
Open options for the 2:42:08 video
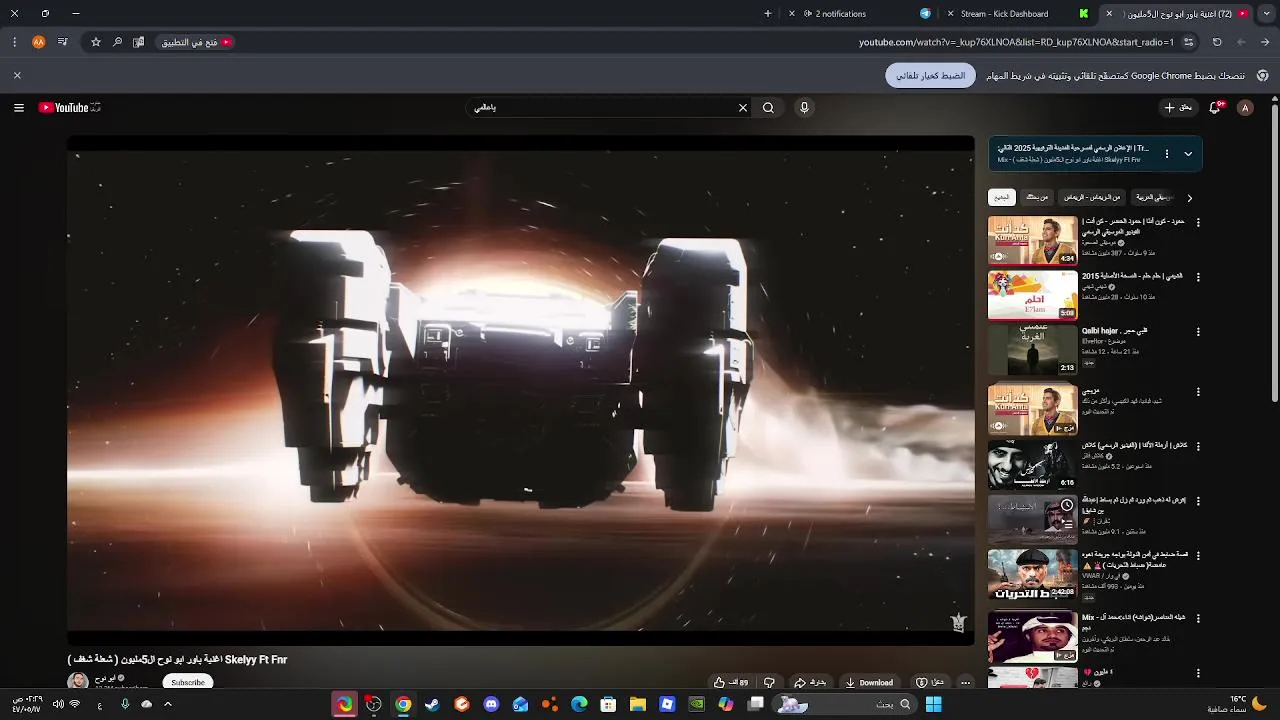1198,556
